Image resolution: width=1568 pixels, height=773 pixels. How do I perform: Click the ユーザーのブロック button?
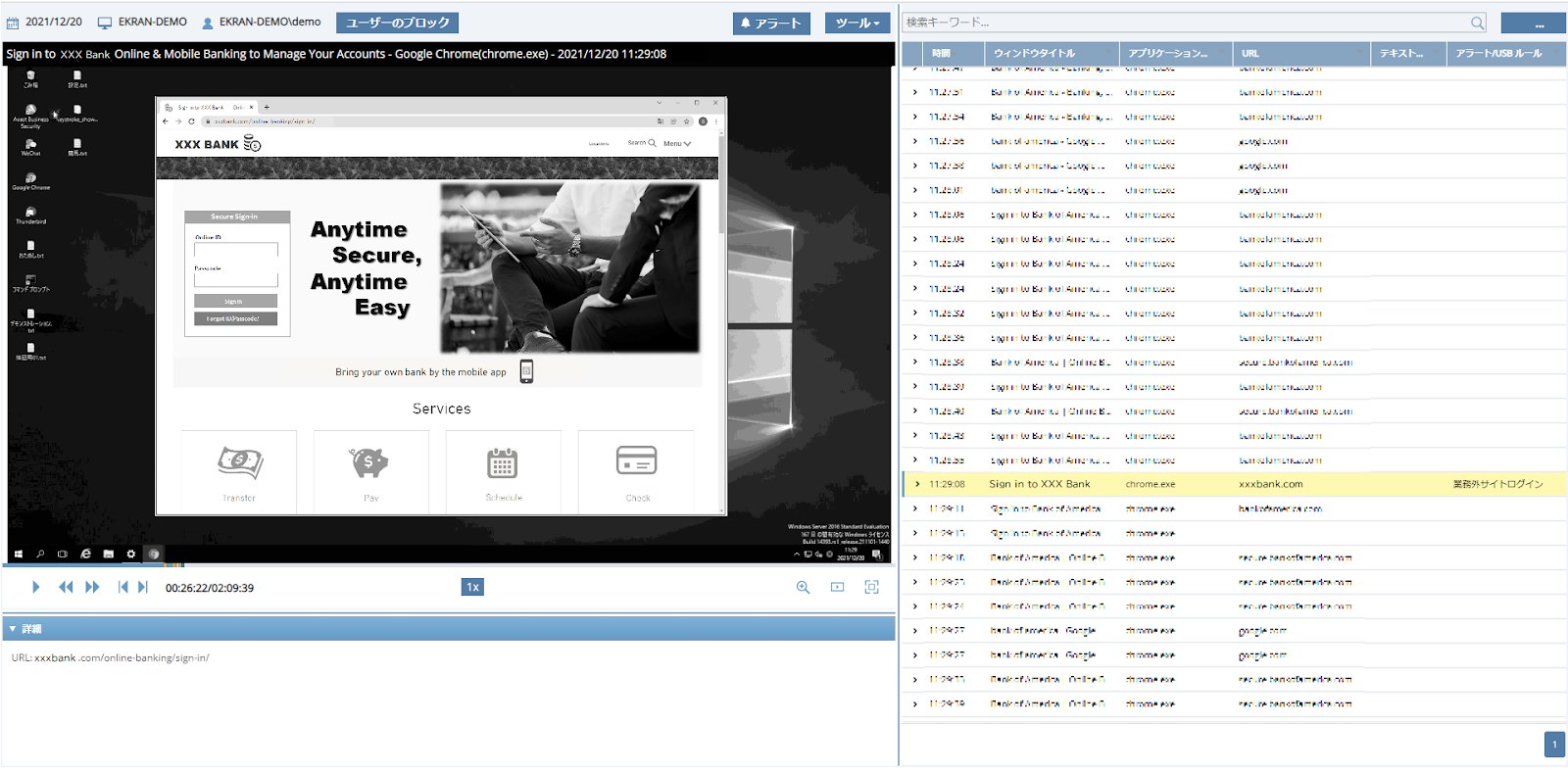(397, 23)
